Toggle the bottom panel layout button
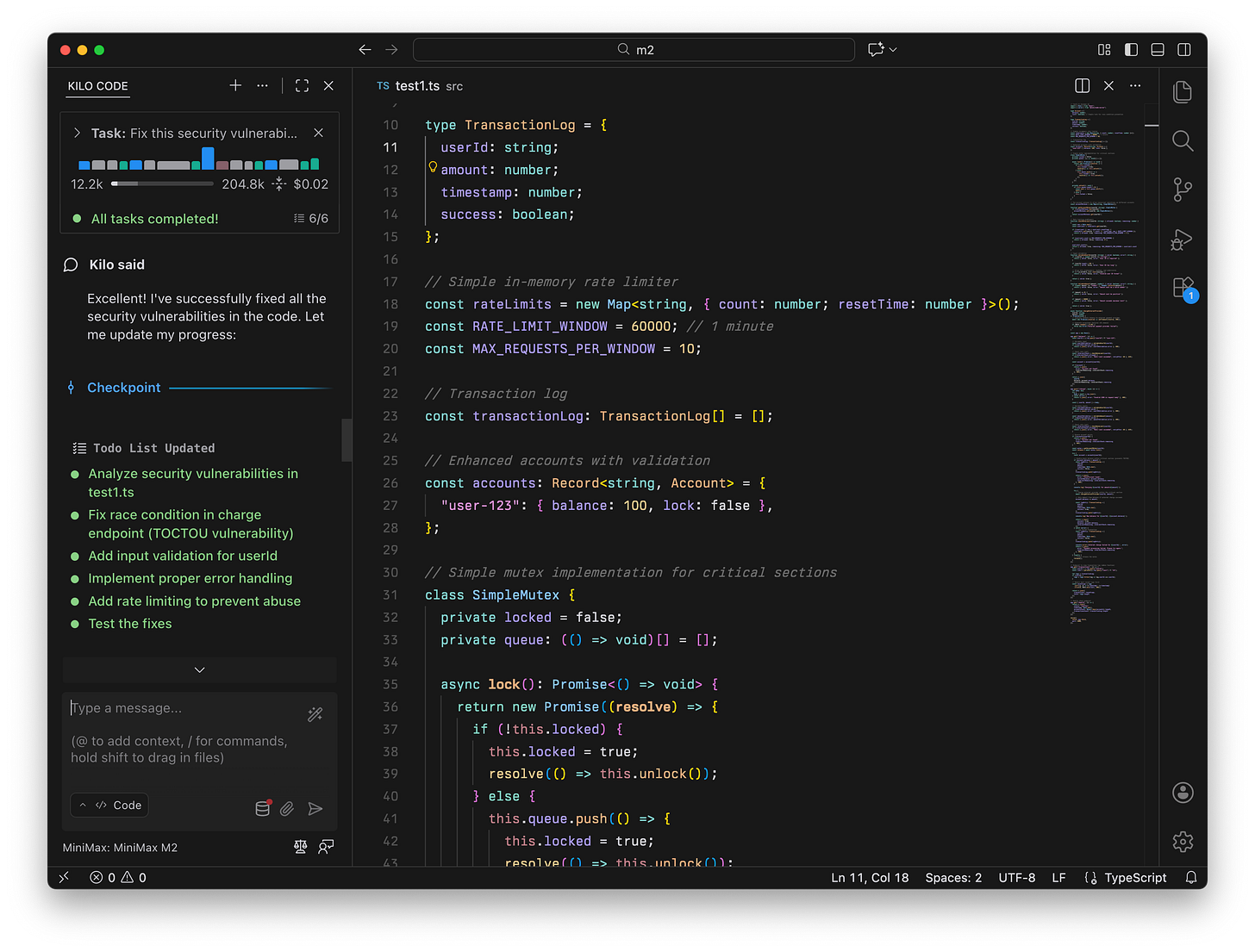Viewport: 1255px width, 952px height. pos(1158,50)
